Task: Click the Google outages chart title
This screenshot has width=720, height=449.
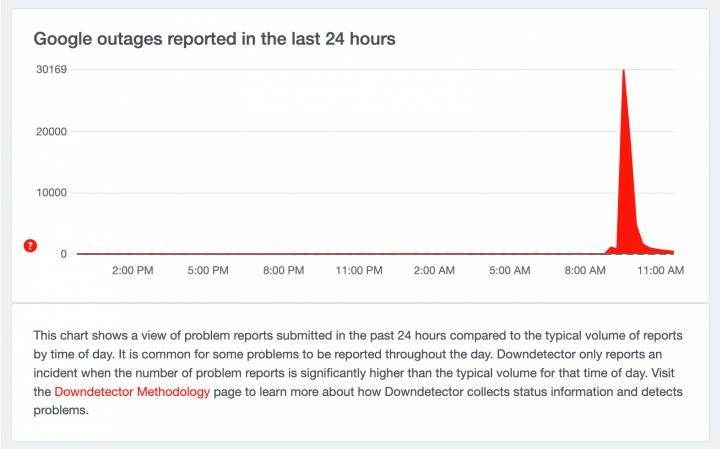Action: 215,38
